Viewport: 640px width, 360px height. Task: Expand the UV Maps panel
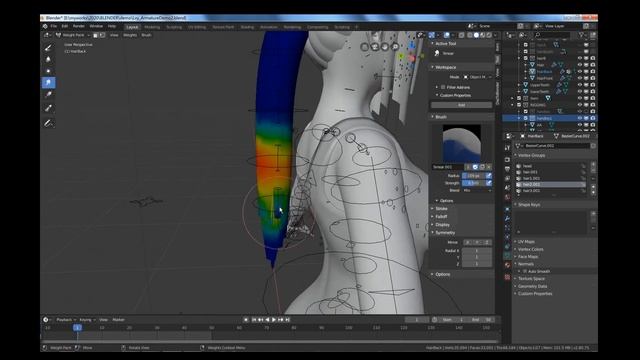tap(526, 242)
